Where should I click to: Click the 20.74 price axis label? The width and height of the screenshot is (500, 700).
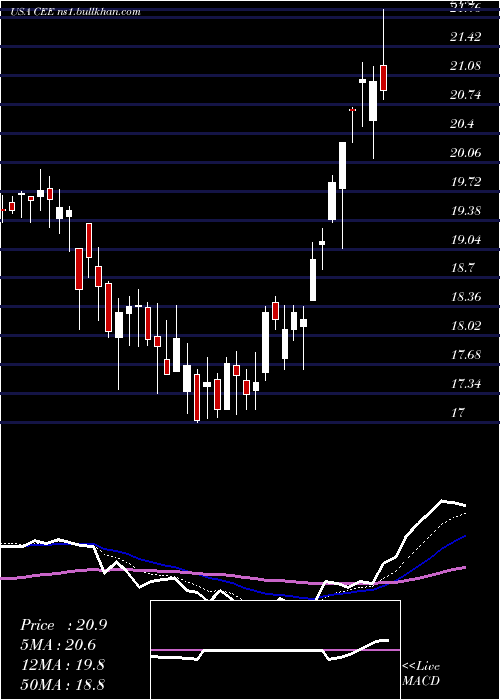coord(466,95)
